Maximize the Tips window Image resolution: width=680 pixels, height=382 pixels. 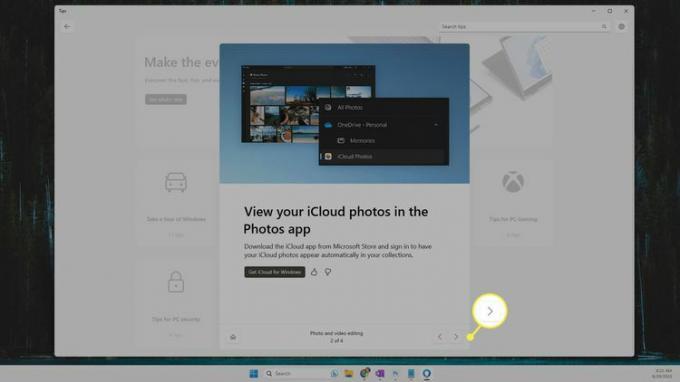click(x=610, y=11)
